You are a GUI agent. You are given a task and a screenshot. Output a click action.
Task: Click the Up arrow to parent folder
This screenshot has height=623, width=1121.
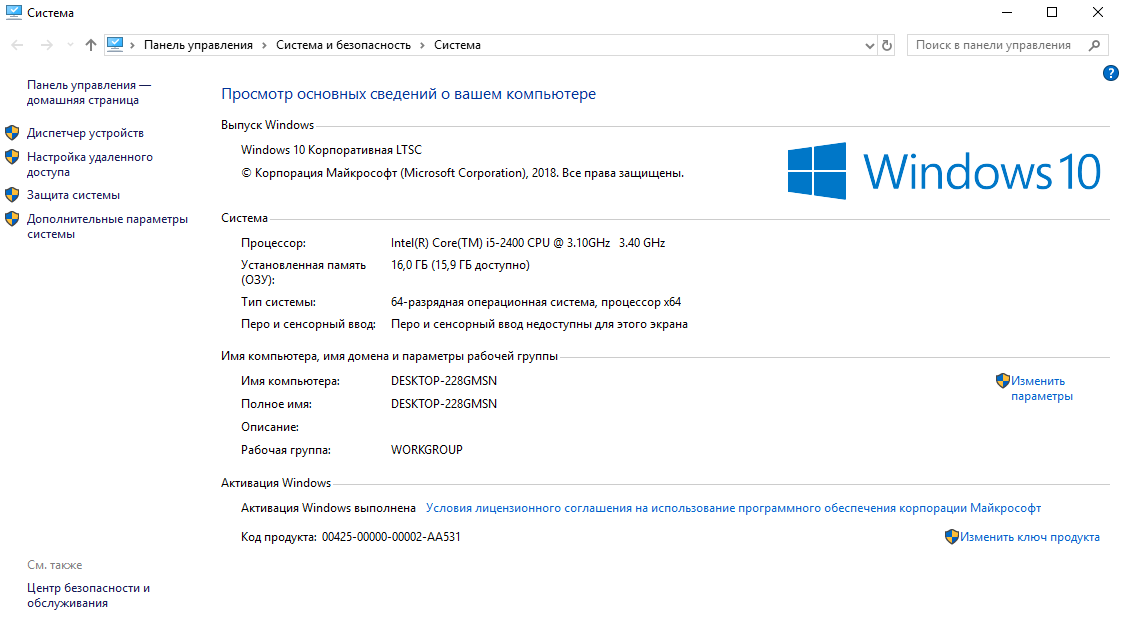click(x=91, y=45)
